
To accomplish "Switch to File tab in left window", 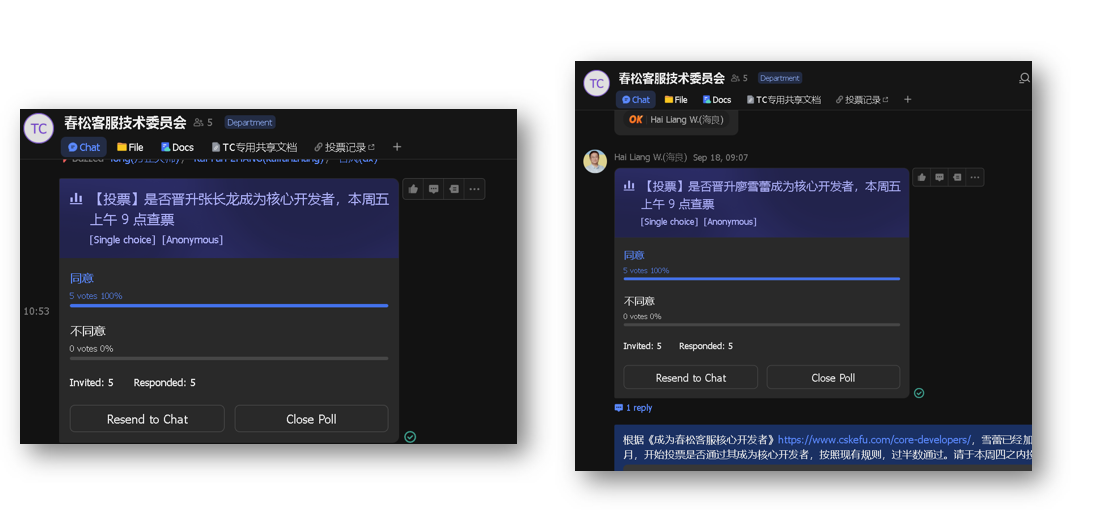I will tap(130, 147).
